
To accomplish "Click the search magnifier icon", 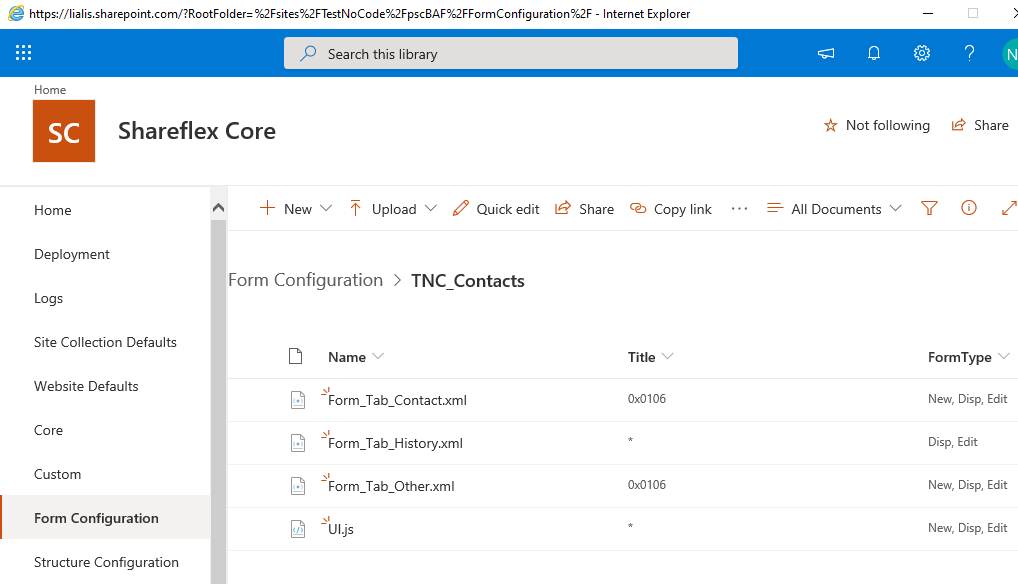I will point(308,53).
